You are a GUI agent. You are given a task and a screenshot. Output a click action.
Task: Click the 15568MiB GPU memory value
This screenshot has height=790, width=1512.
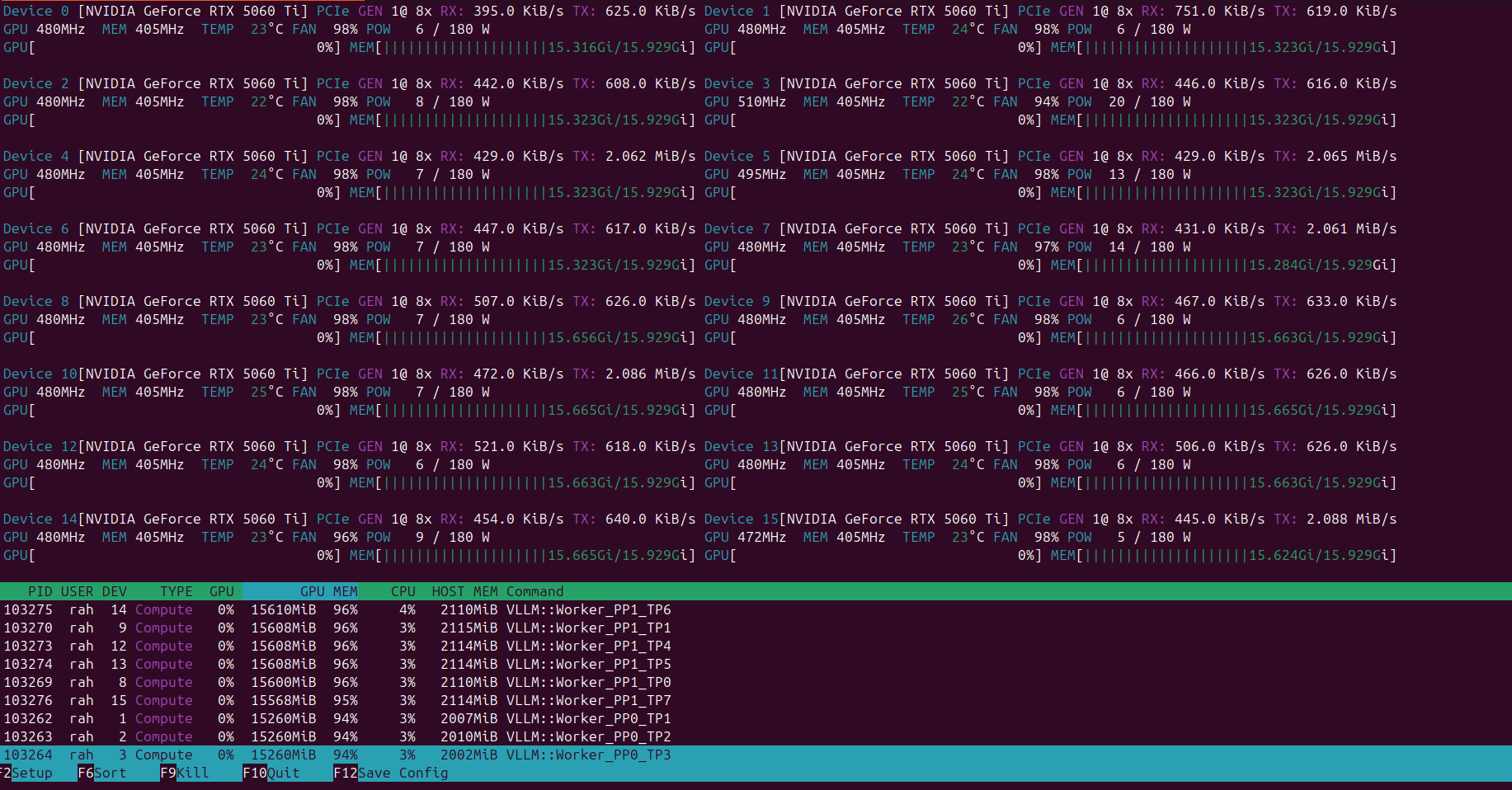[284, 700]
